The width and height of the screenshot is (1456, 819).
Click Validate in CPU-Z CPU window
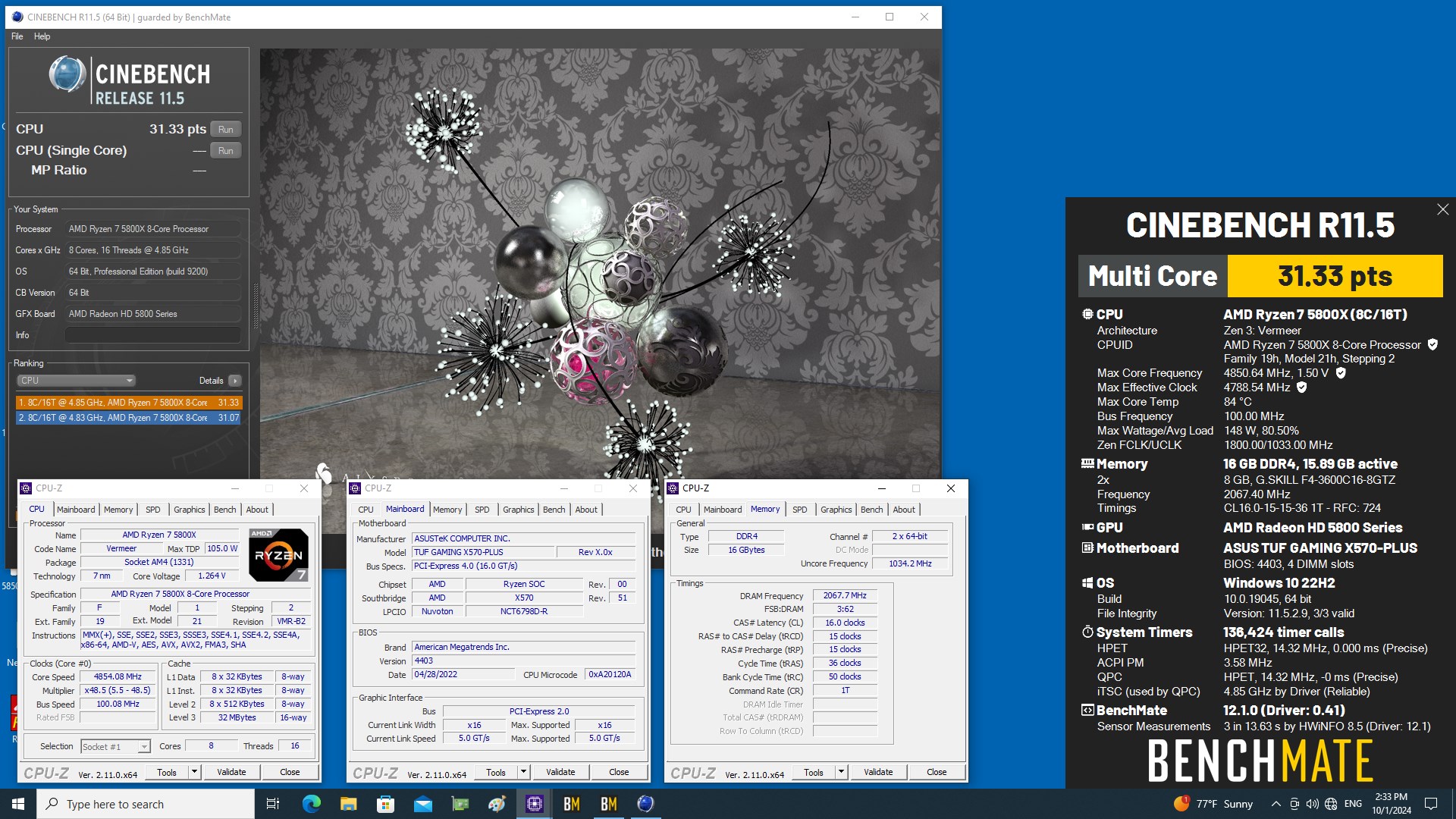click(231, 772)
